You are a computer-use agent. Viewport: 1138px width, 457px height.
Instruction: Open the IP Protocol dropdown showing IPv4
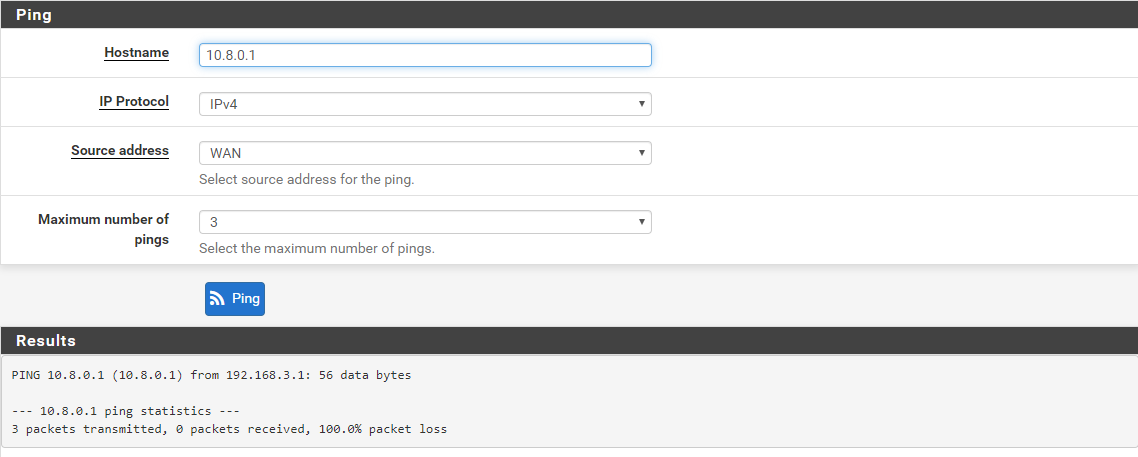click(x=425, y=104)
